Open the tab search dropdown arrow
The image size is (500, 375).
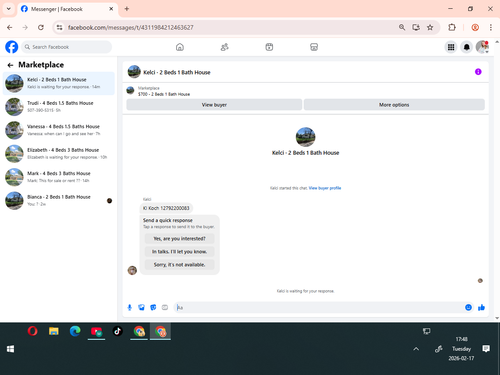9,9
